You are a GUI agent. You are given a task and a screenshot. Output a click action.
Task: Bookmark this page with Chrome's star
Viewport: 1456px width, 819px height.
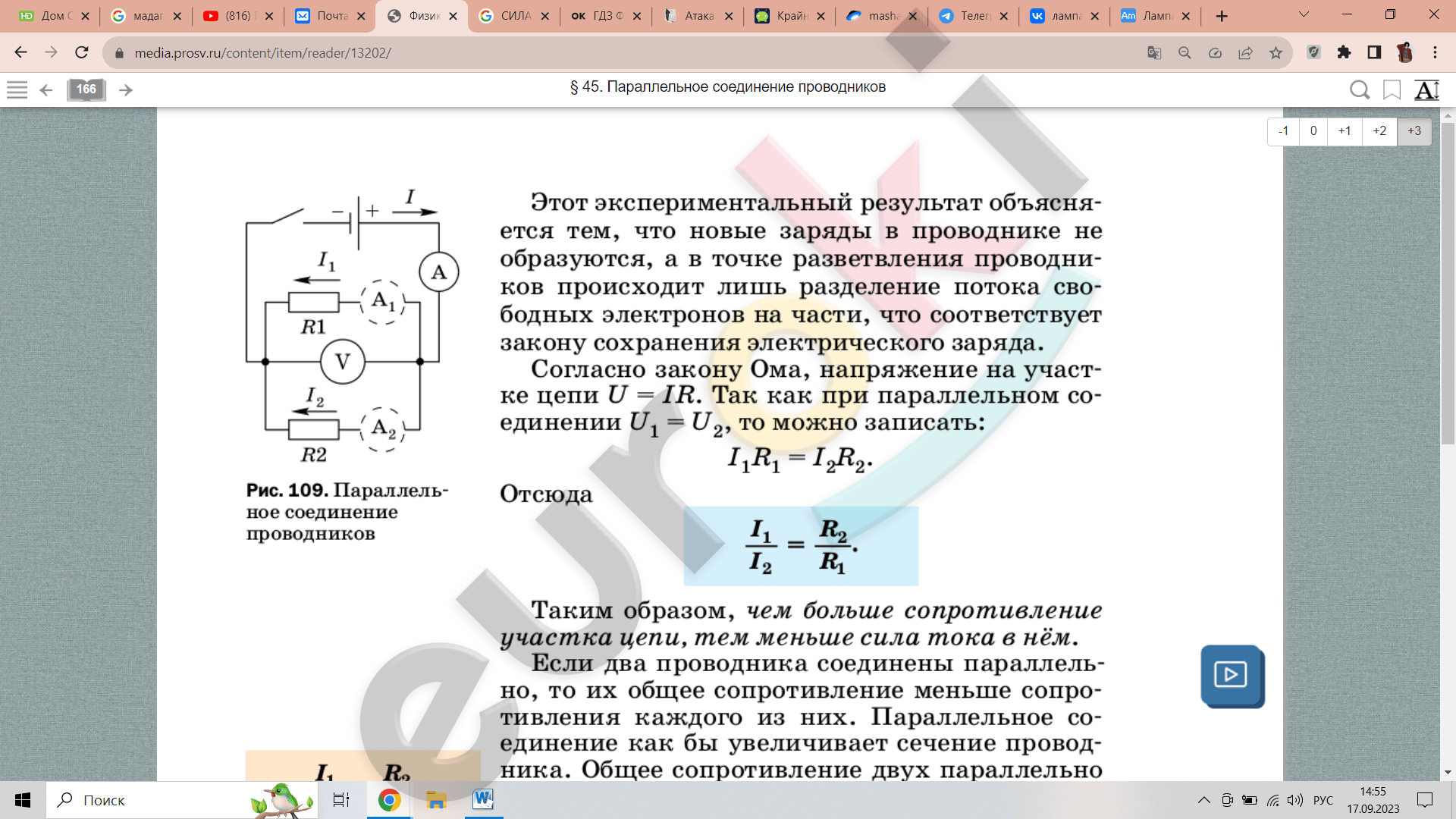[x=1276, y=53]
